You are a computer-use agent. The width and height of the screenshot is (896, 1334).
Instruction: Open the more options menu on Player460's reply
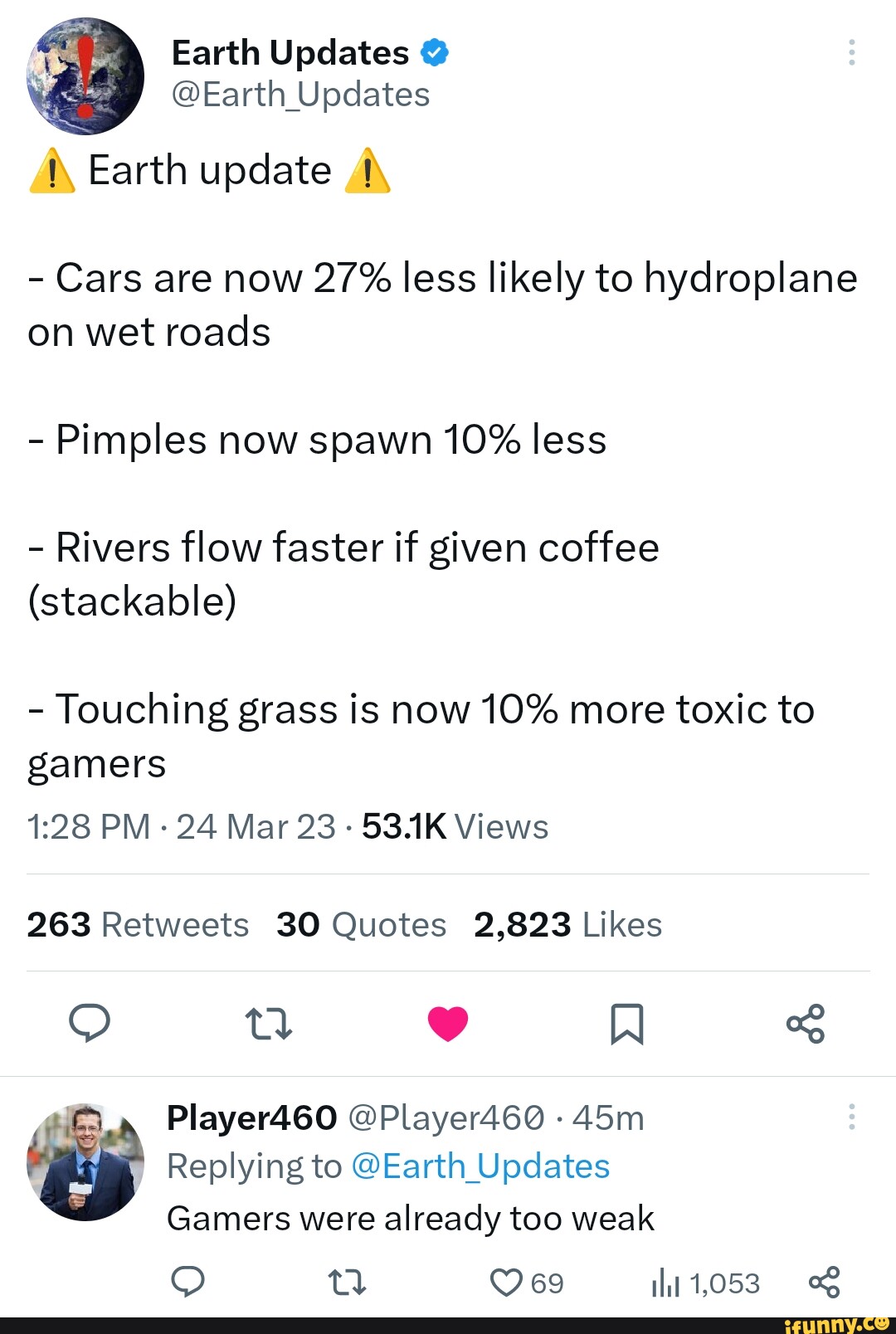[852, 1116]
